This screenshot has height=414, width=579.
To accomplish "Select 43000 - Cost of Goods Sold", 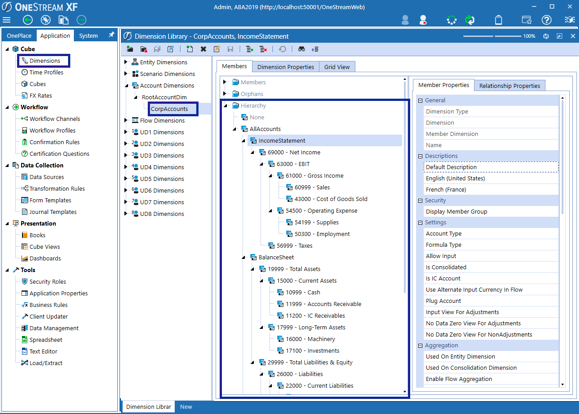I will click(x=331, y=199).
